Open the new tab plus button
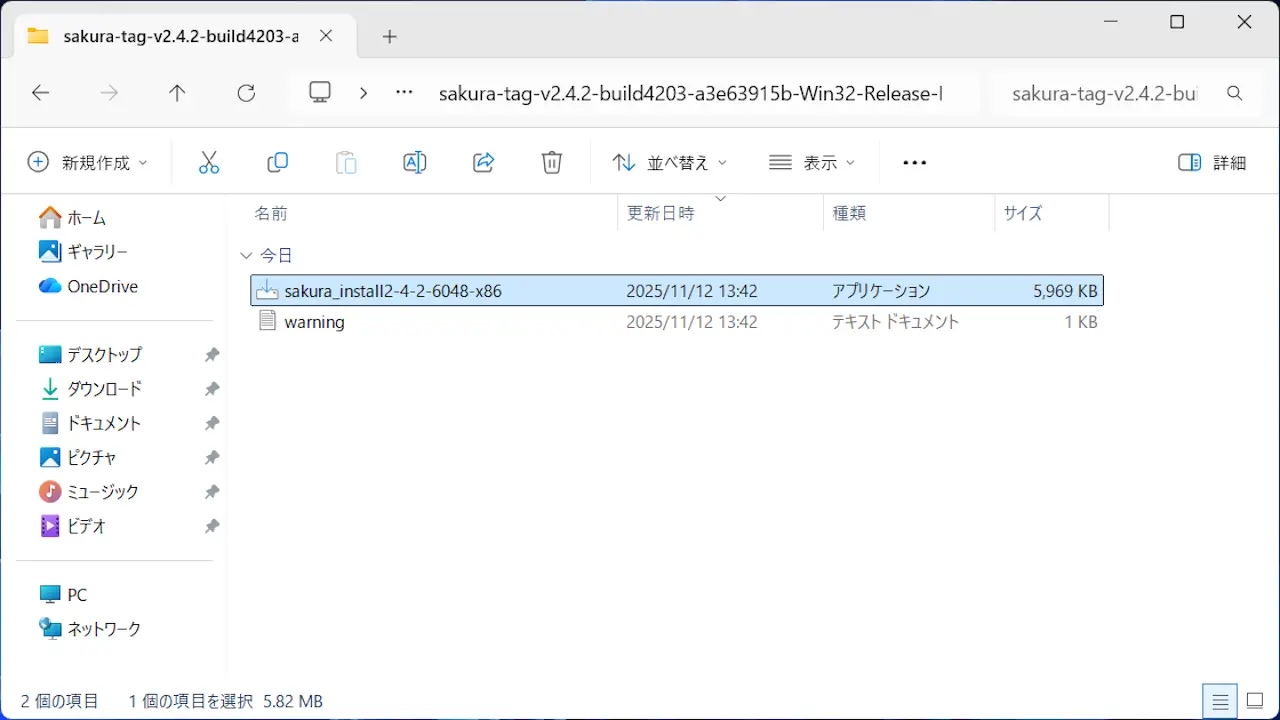Viewport: 1280px width, 720px height. click(390, 37)
